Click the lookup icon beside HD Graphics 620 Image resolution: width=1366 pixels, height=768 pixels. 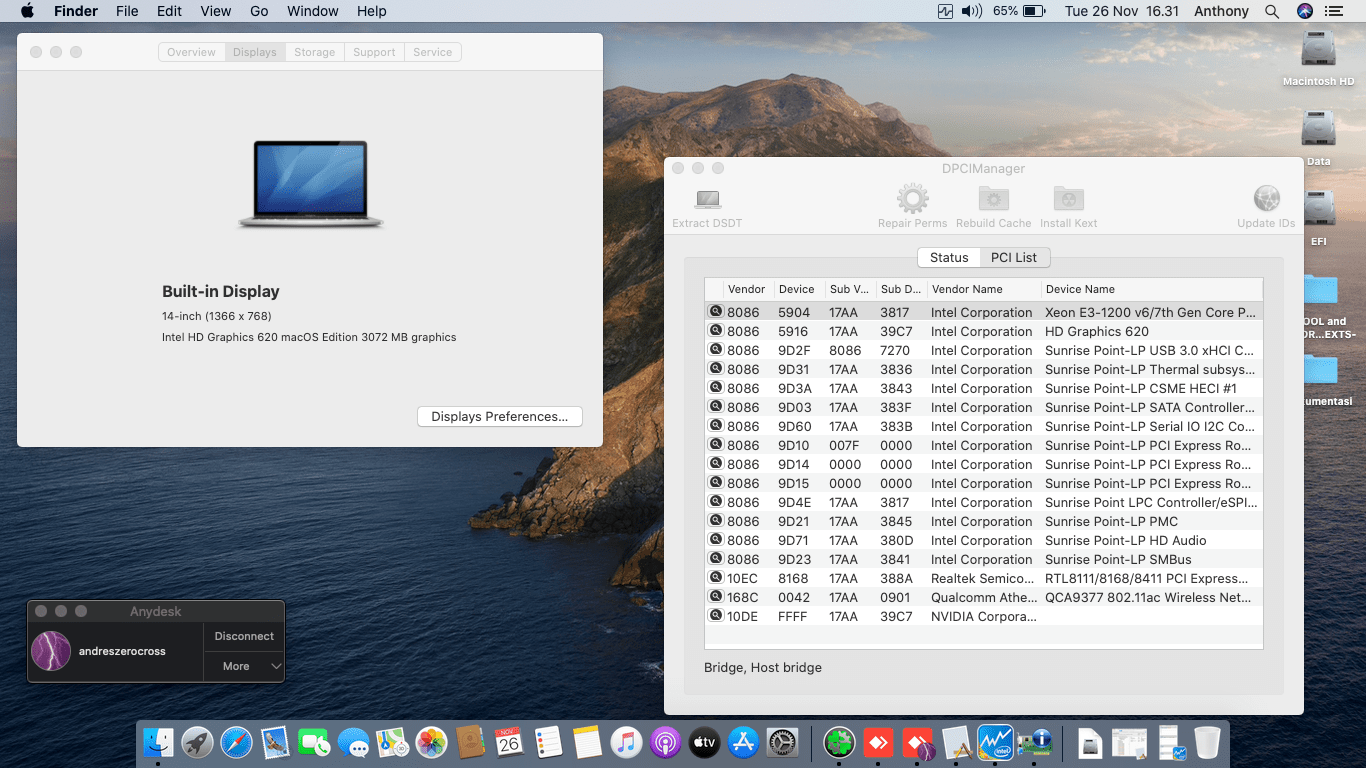pos(716,331)
